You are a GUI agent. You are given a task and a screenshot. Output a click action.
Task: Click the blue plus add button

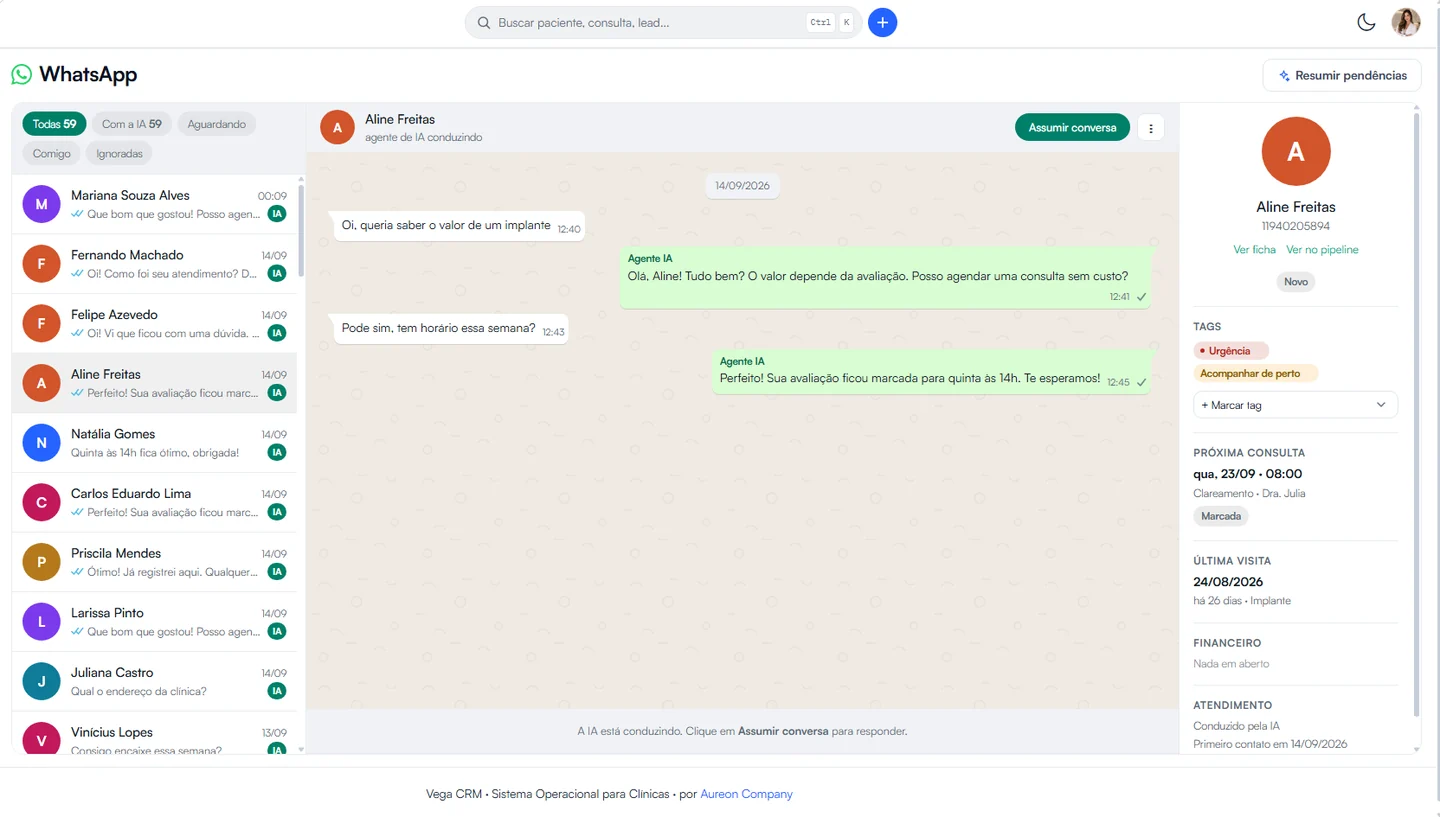point(882,22)
